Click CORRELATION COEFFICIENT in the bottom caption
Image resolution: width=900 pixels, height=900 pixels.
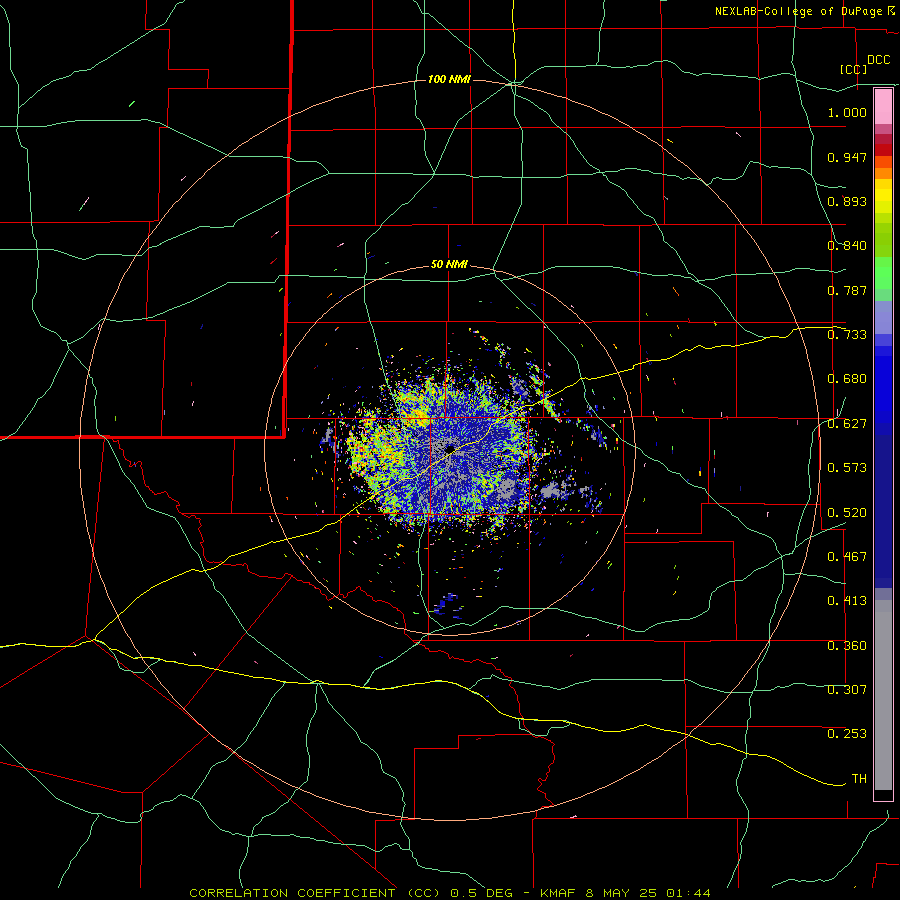pos(293,893)
